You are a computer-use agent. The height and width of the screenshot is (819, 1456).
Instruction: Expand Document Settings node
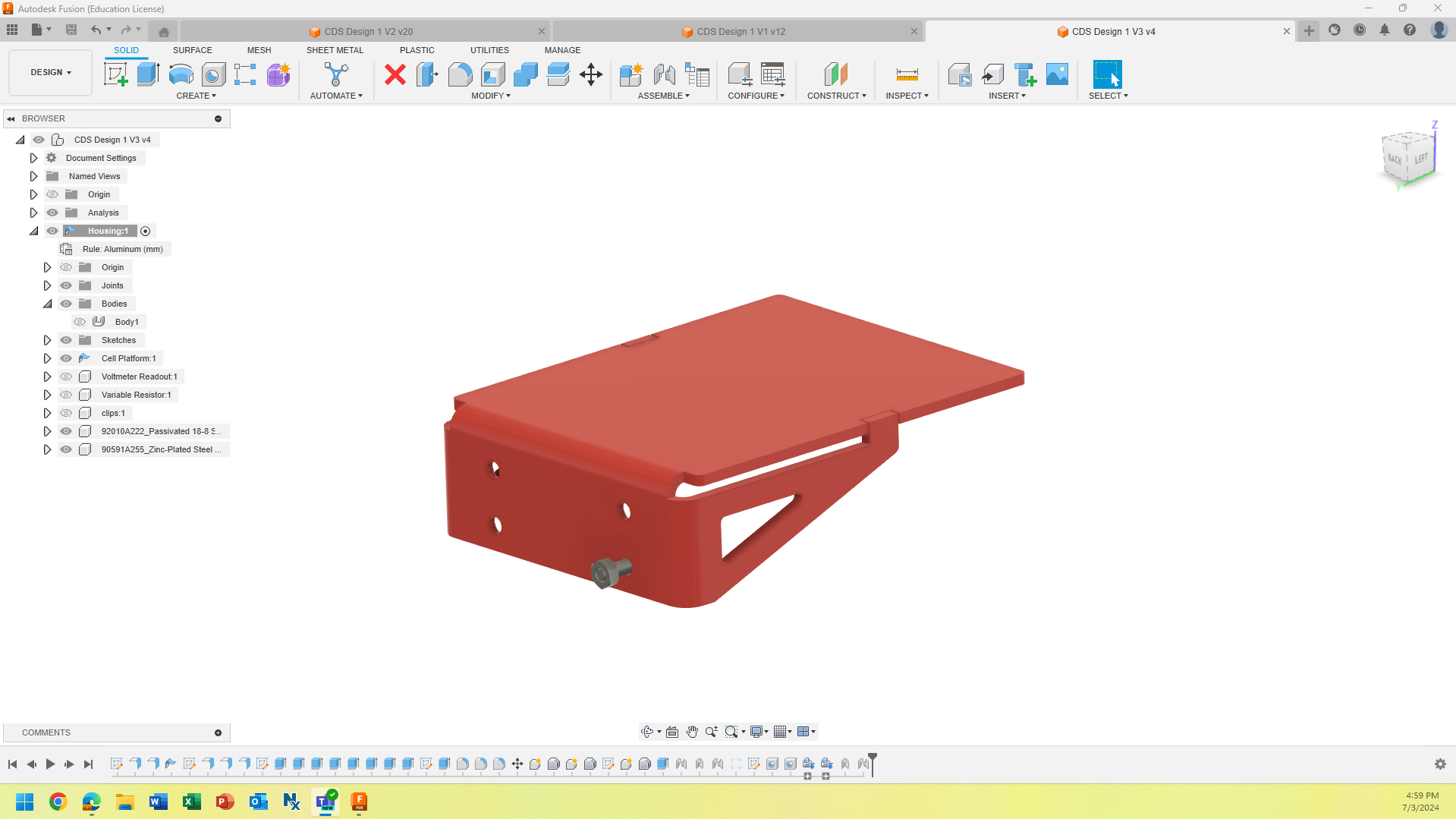point(33,158)
